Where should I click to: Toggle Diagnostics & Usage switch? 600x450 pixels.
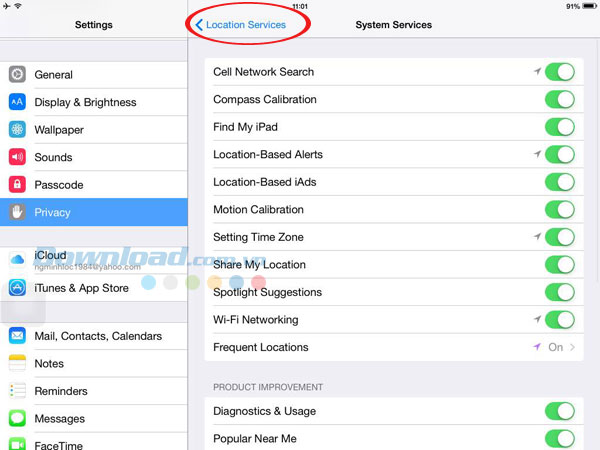click(560, 411)
